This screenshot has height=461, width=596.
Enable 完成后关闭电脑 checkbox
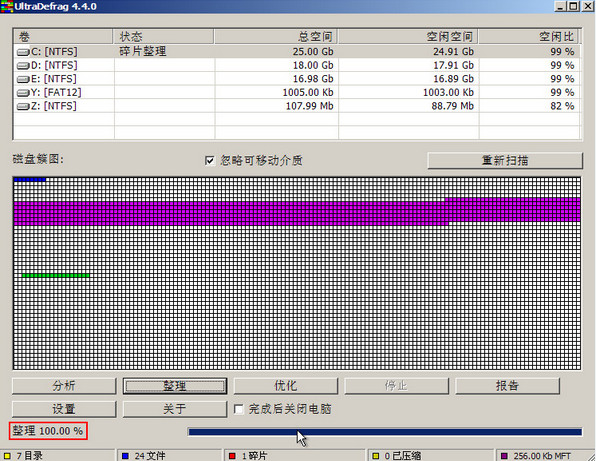pos(239,409)
